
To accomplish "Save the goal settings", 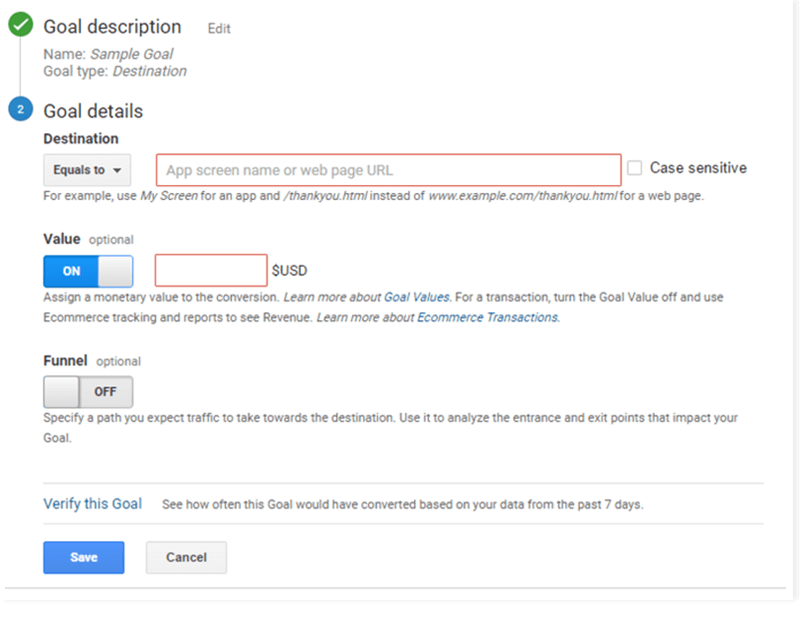I will (x=83, y=557).
